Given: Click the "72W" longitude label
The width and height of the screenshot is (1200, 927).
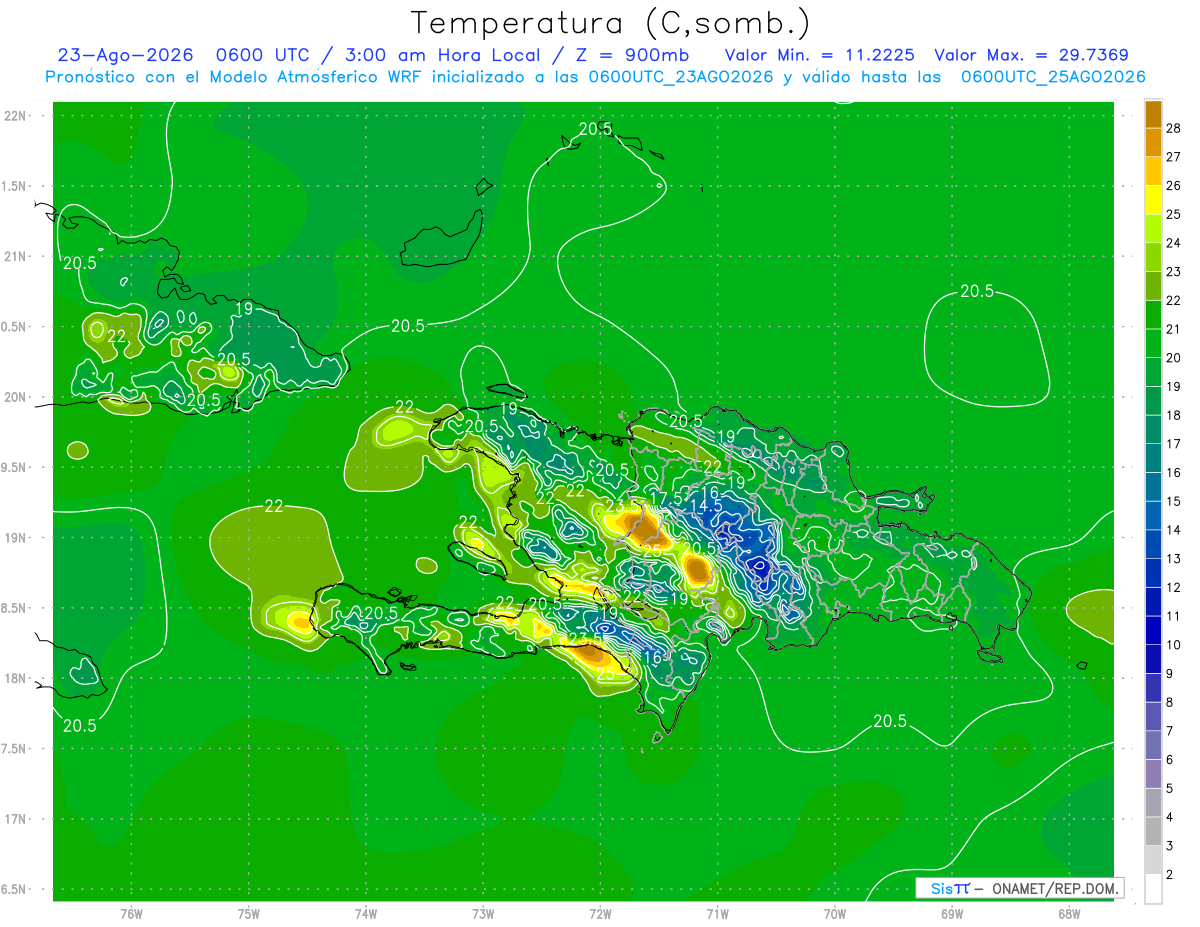Looking at the screenshot, I should tap(600, 914).
